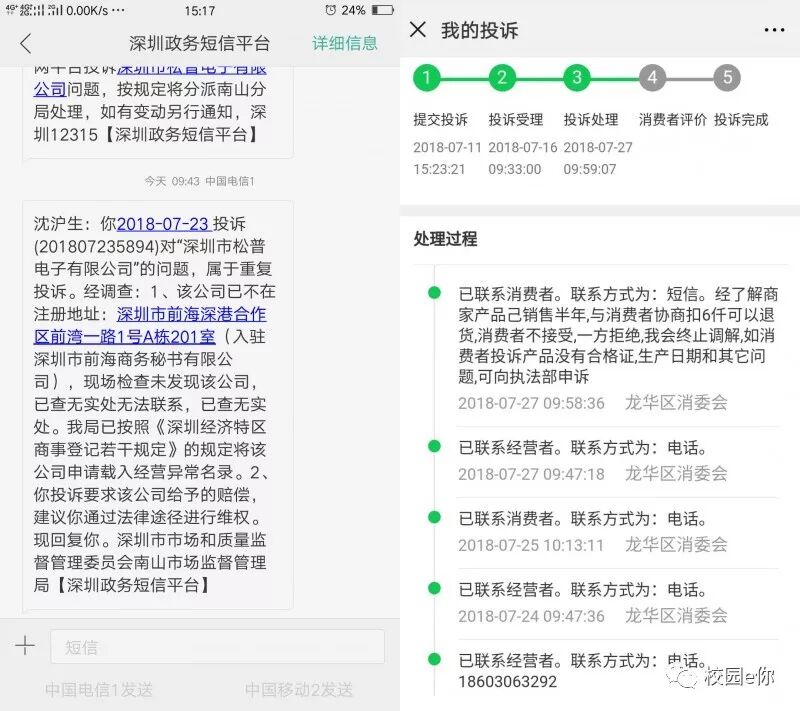
Task: Open 详细信息 details link
Action: point(345,43)
